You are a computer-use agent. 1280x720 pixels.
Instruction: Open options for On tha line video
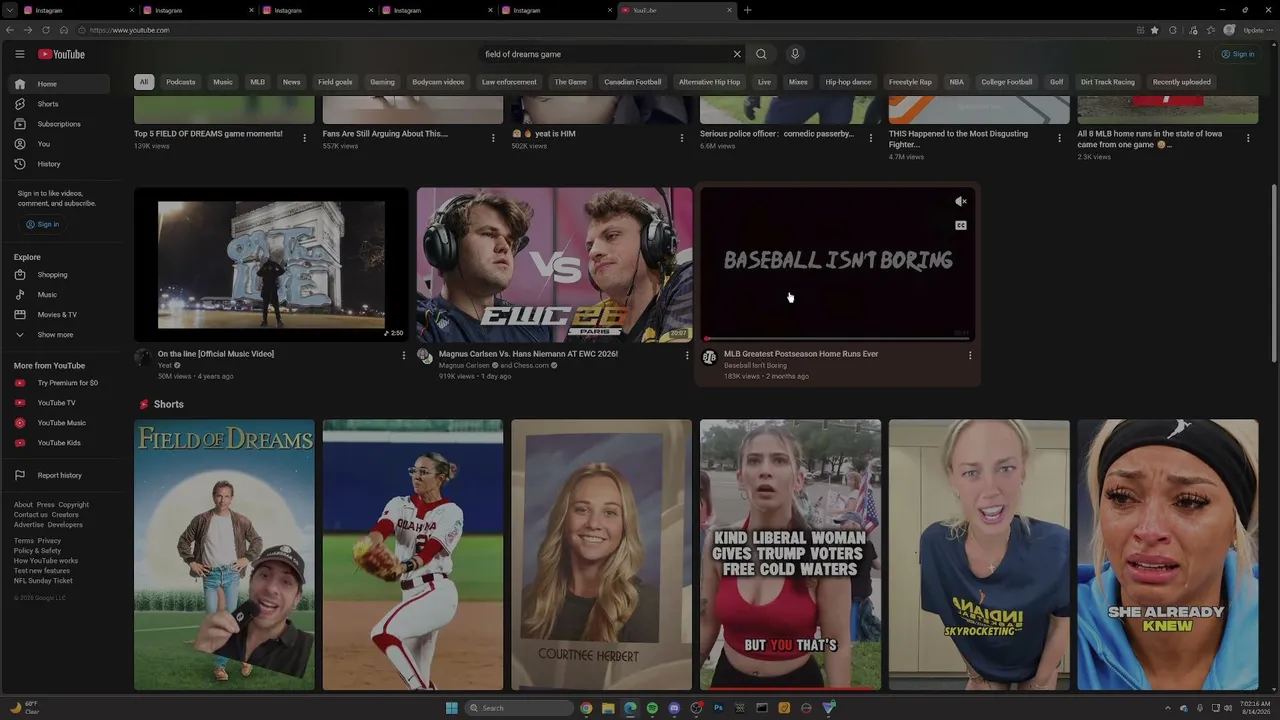click(404, 355)
